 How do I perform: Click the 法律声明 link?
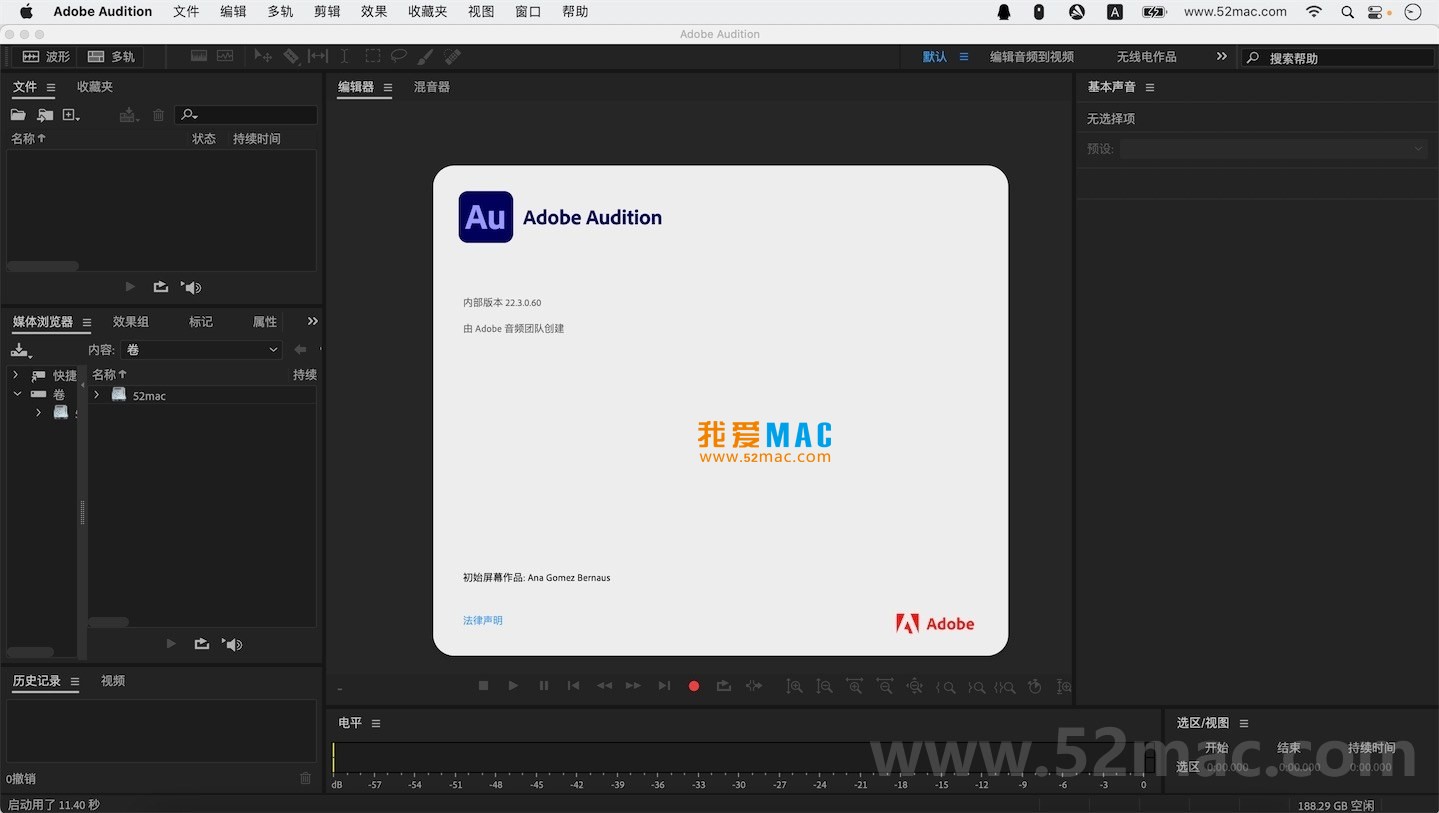pos(483,620)
